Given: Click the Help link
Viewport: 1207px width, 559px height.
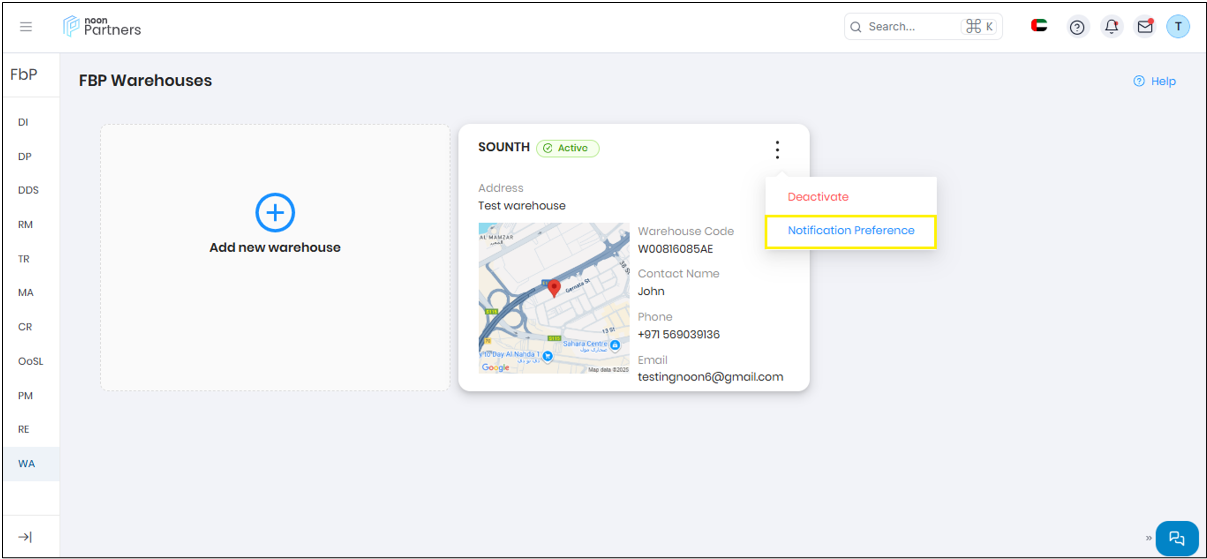Looking at the screenshot, I should click(1155, 81).
